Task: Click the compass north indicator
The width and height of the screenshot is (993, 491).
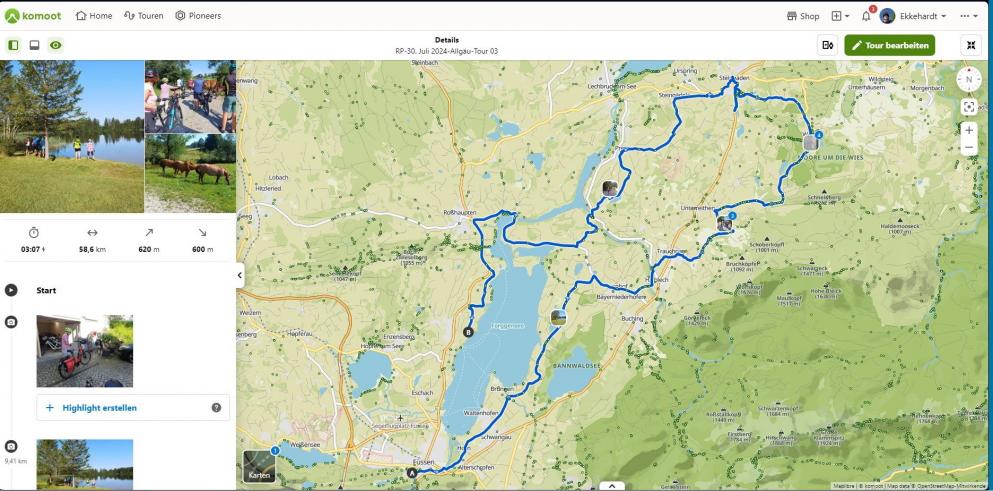Action: point(968,80)
